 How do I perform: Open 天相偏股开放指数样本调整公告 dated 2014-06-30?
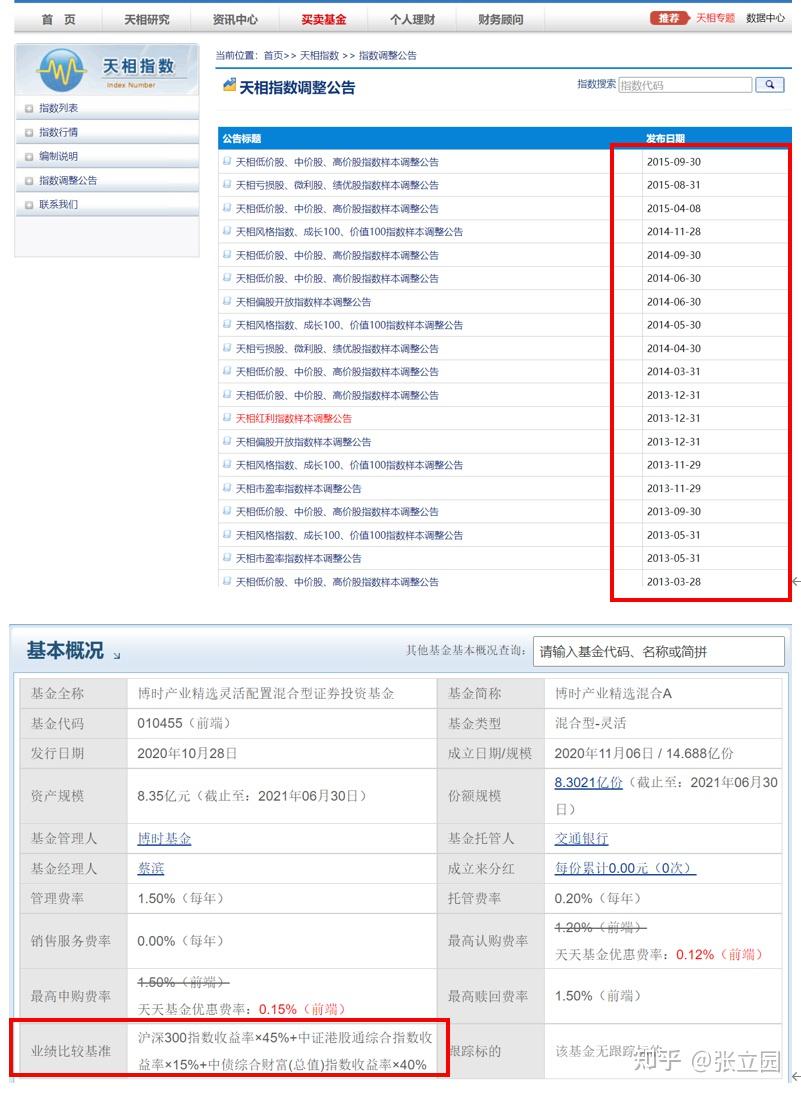click(x=304, y=302)
